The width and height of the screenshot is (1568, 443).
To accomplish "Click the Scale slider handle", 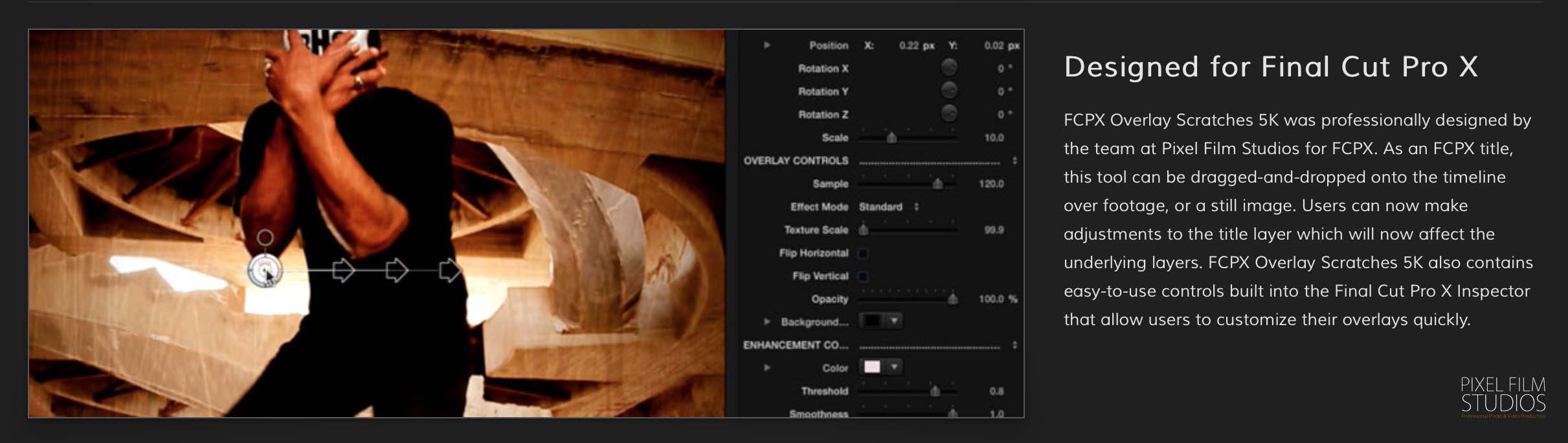I will pos(891,137).
